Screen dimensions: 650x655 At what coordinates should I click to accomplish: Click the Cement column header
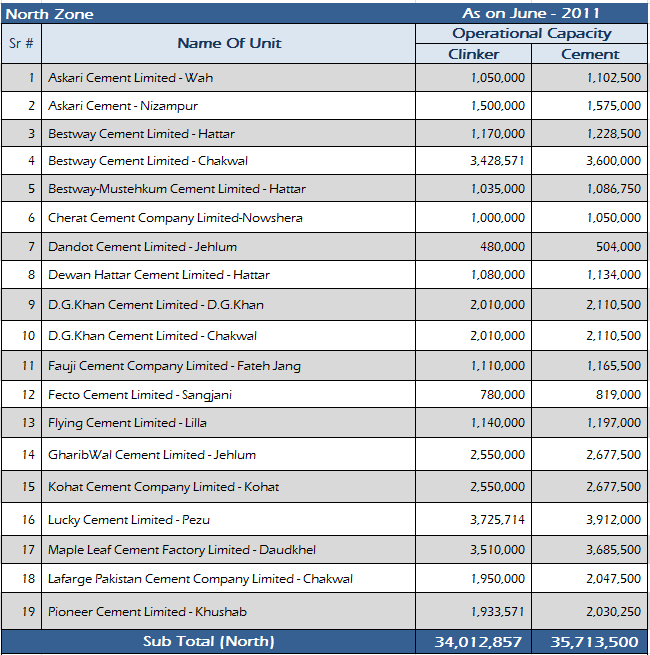pyautogui.click(x=590, y=54)
